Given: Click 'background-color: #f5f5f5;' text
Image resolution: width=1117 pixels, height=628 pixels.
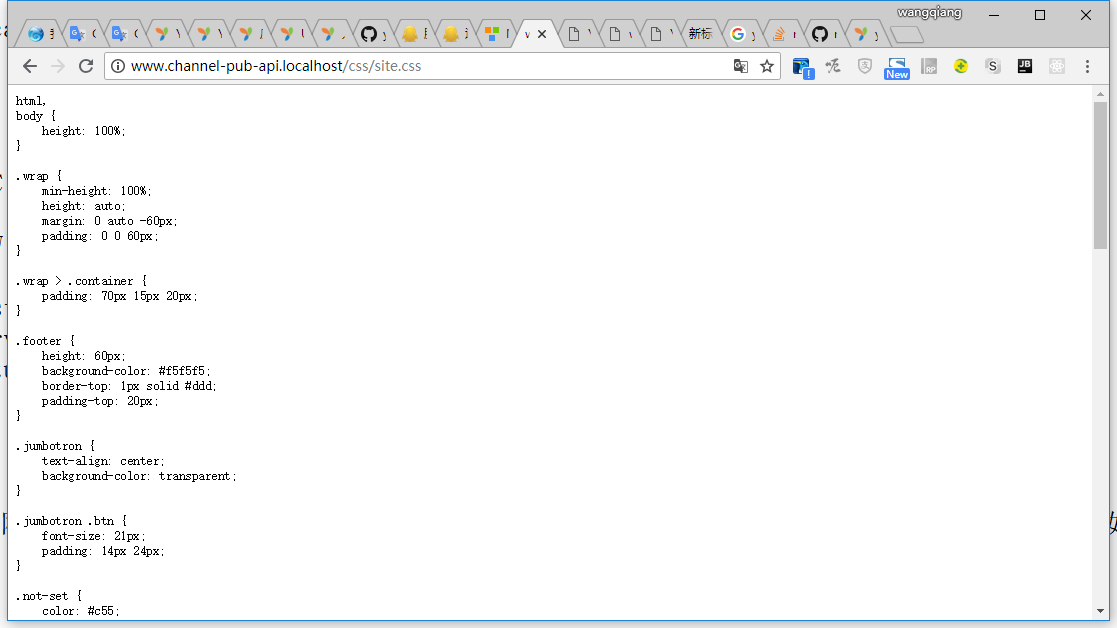Looking at the screenshot, I should 125,371.
